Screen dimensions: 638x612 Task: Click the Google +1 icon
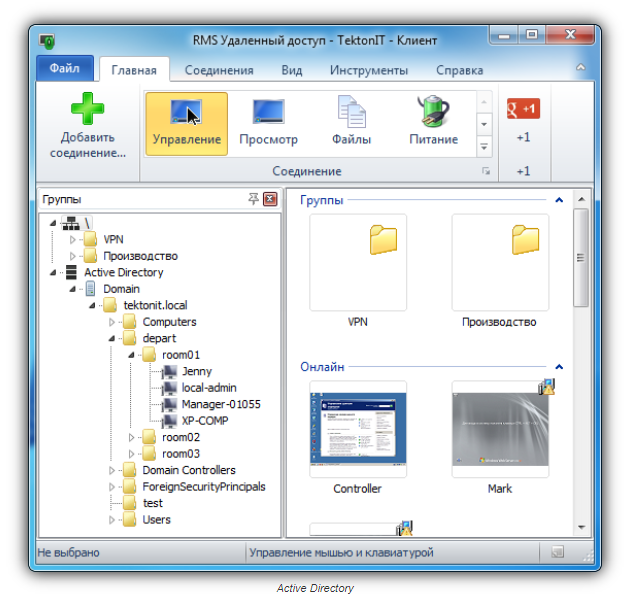[x=523, y=109]
